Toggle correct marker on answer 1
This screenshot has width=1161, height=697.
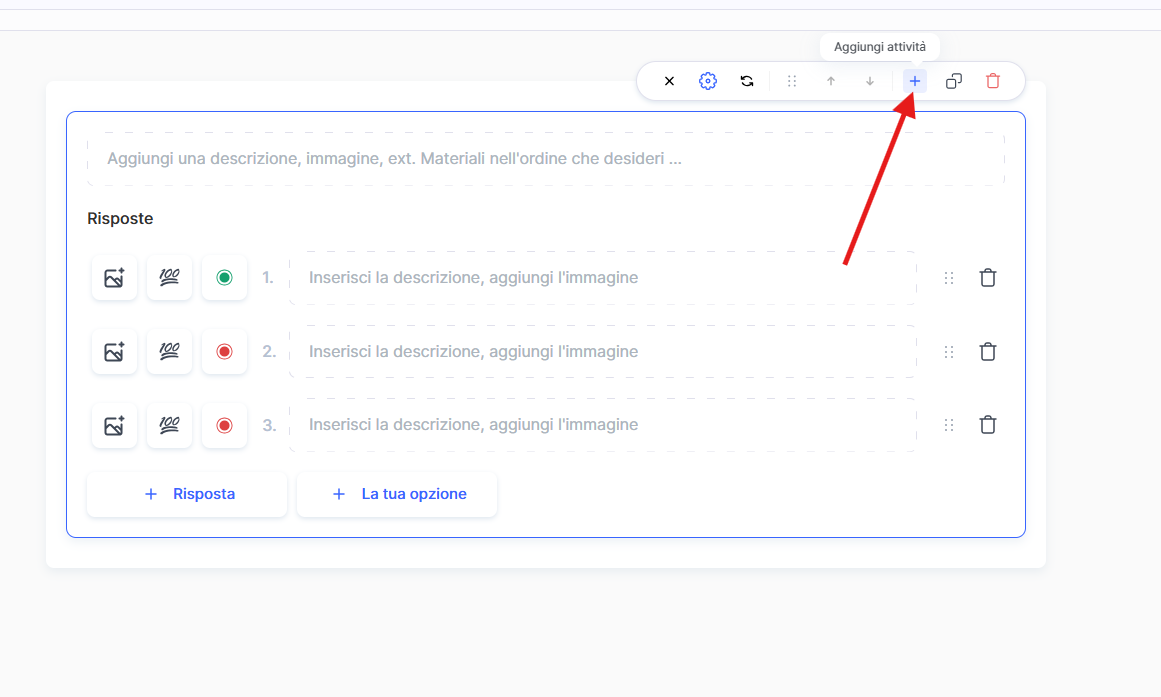point(224,278)
